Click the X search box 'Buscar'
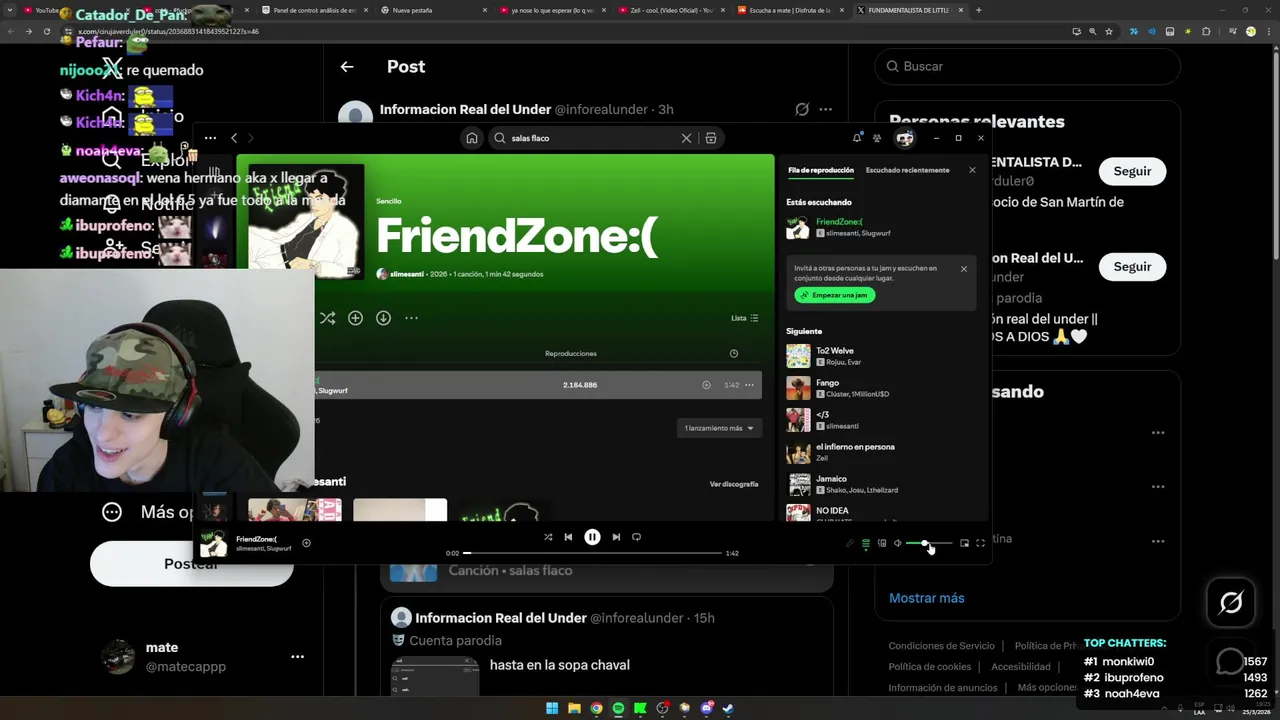 pyautogui.click(x=1028, y=66)
